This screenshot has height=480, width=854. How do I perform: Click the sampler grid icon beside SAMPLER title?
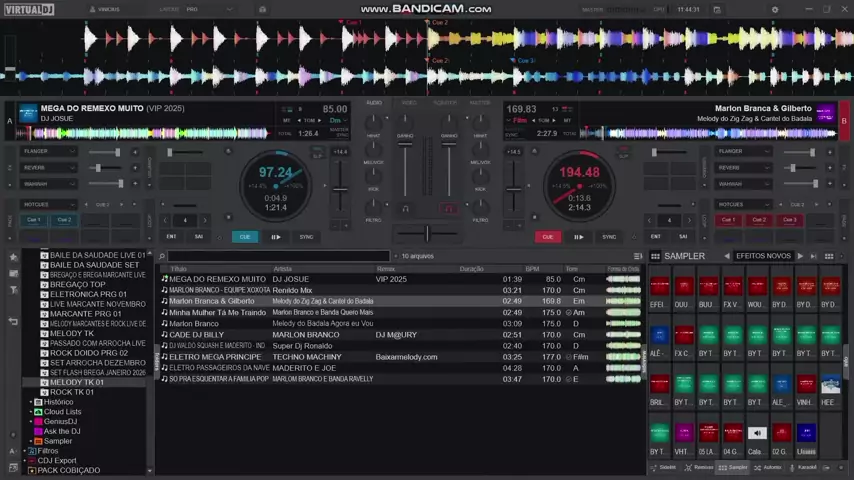(655, 256)
